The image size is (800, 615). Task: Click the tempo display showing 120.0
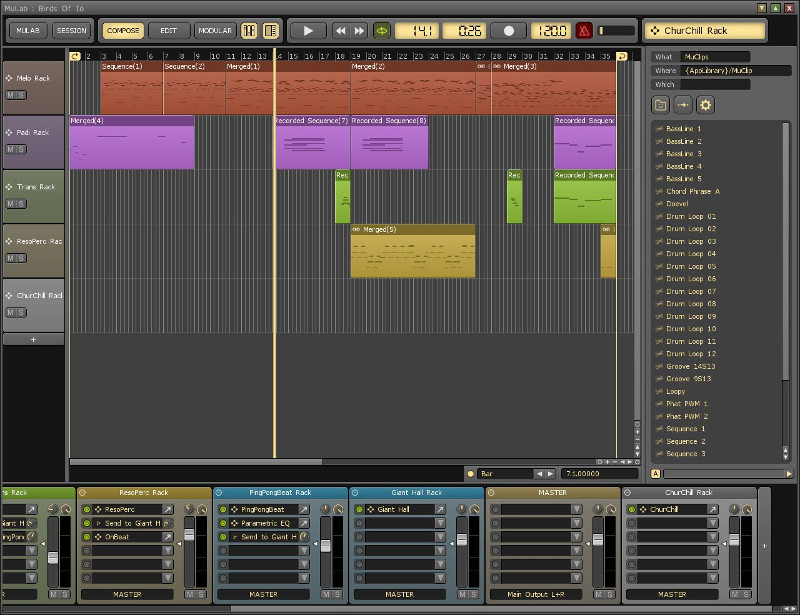[552, 31]
